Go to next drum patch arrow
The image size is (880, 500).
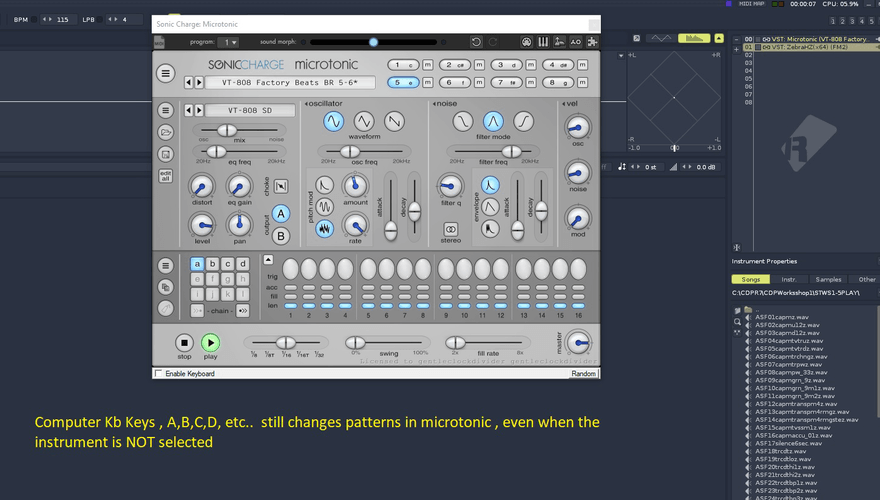[199, 111]
